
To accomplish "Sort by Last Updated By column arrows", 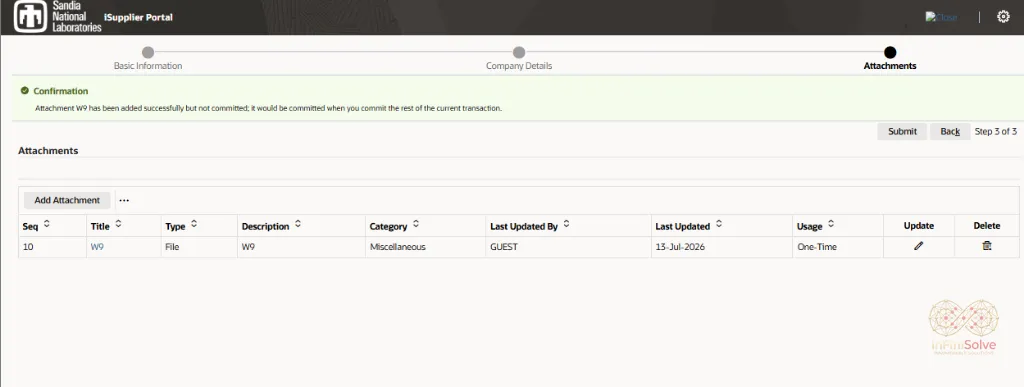I will coord(566,224).
